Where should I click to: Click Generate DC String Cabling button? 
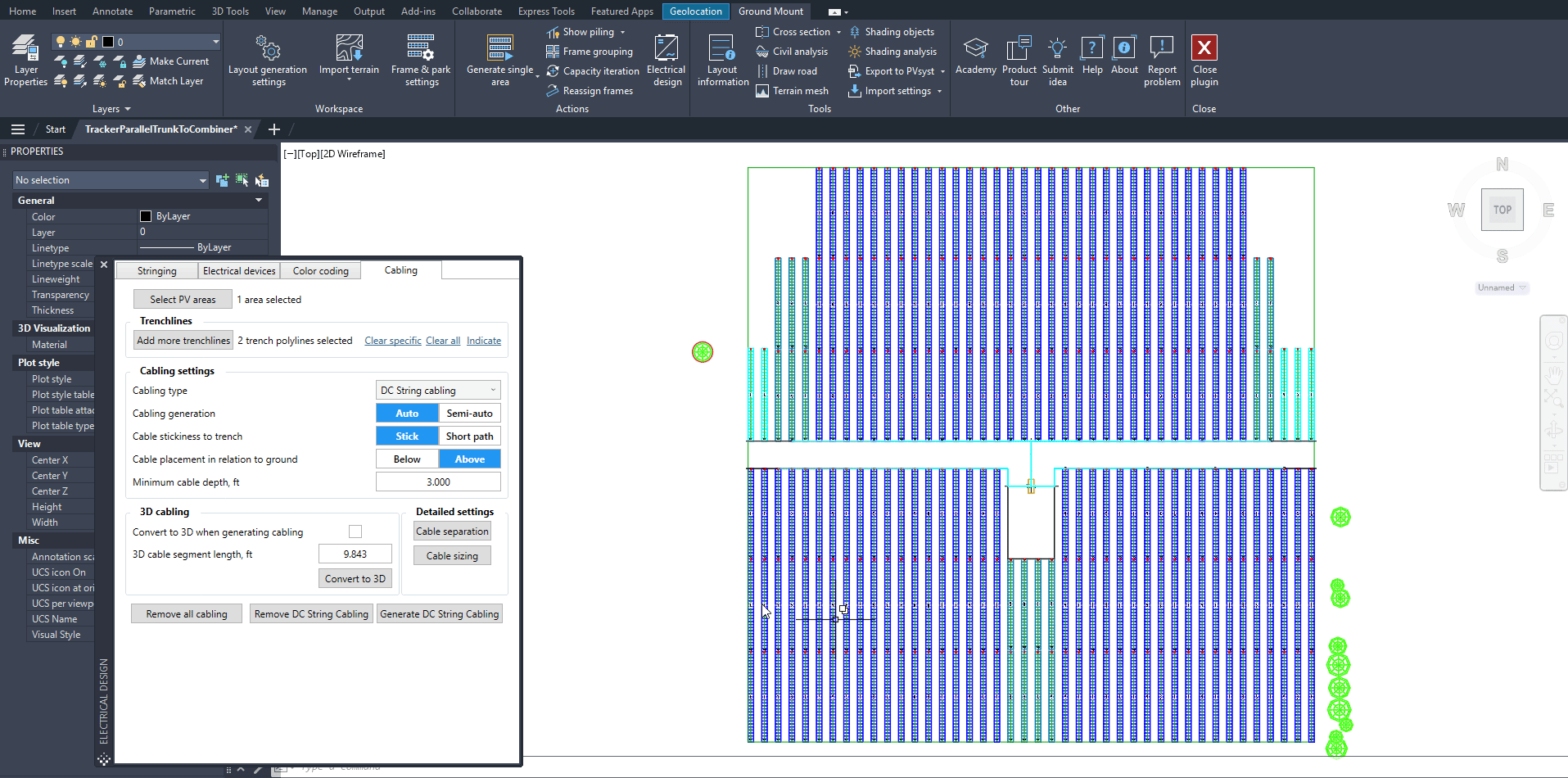click(440, 614)
